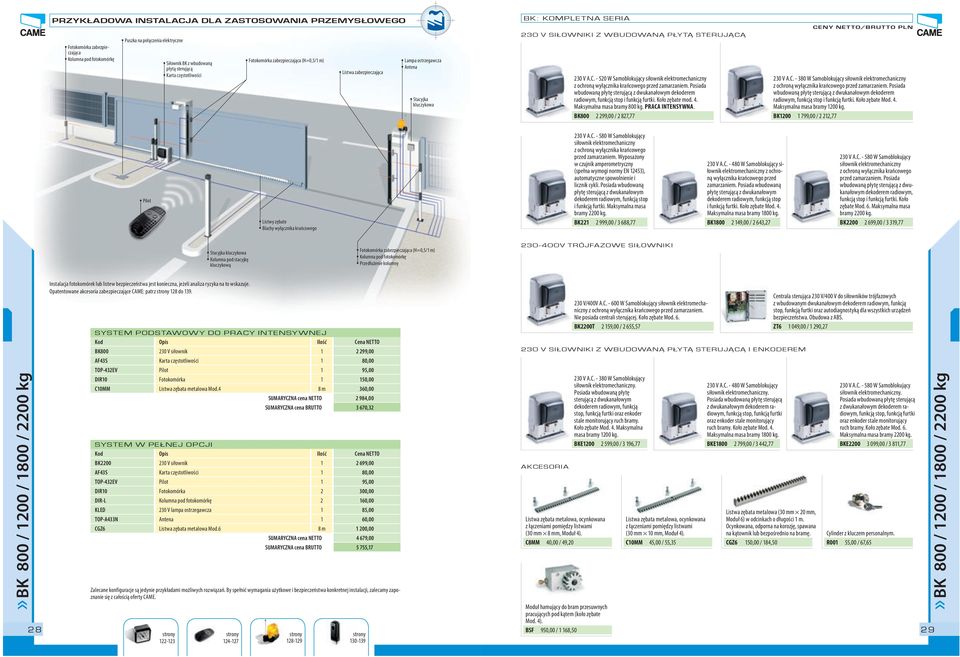Click the BK1800 gate motor image
The image size is (960, 657).
click(x=679, y=195)
